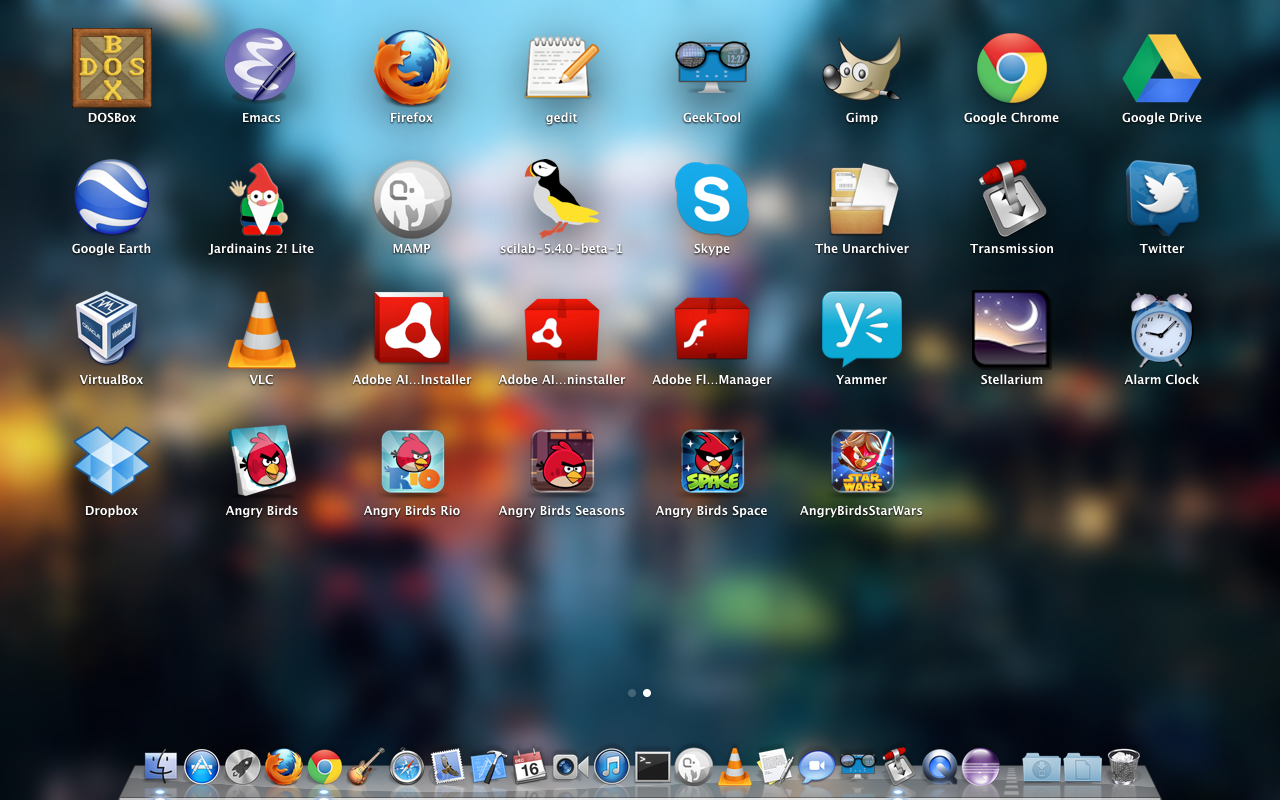Open QuickTime Player from the Dock

940,767
